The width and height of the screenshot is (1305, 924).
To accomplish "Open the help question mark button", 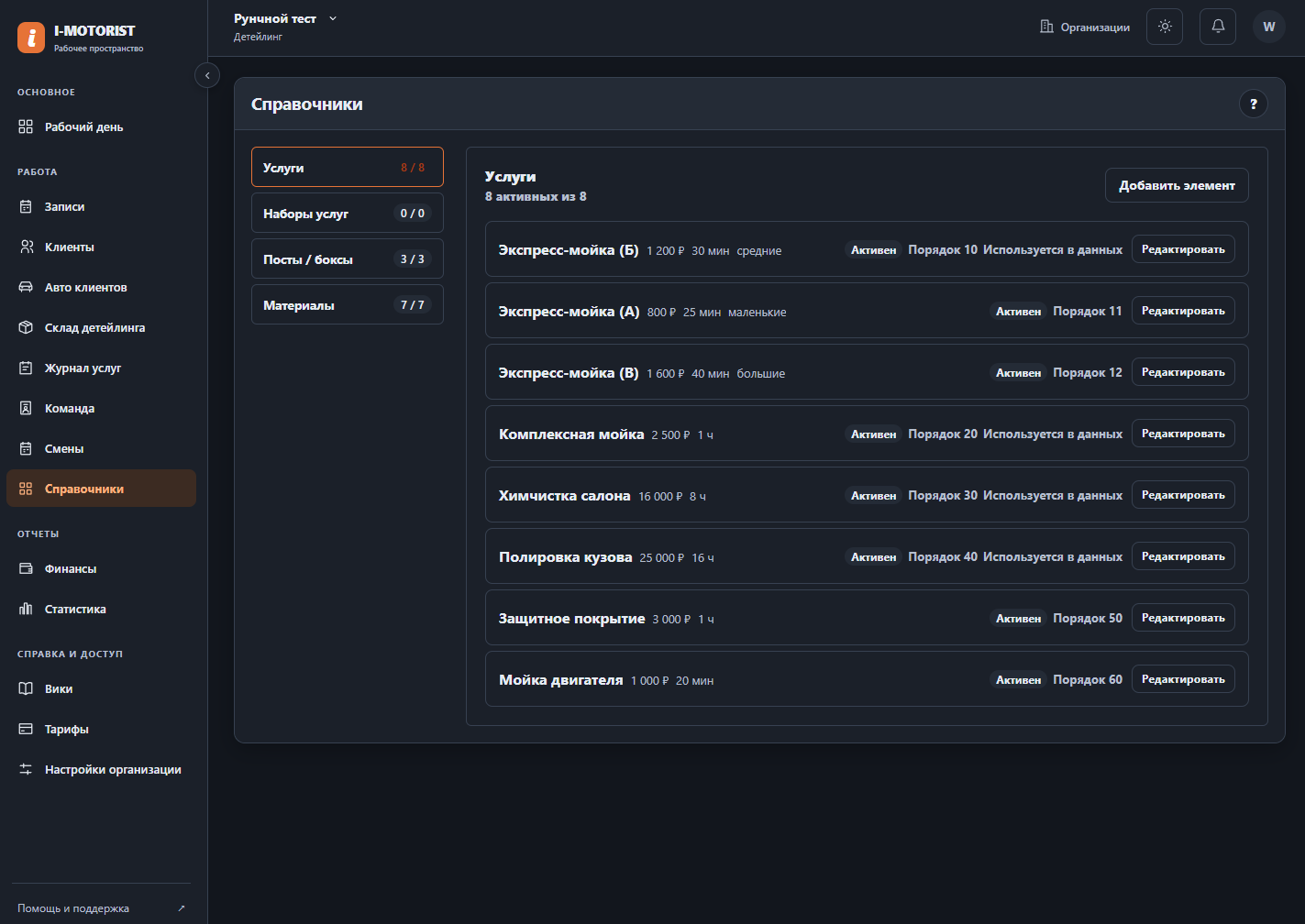I will 1254,104.
